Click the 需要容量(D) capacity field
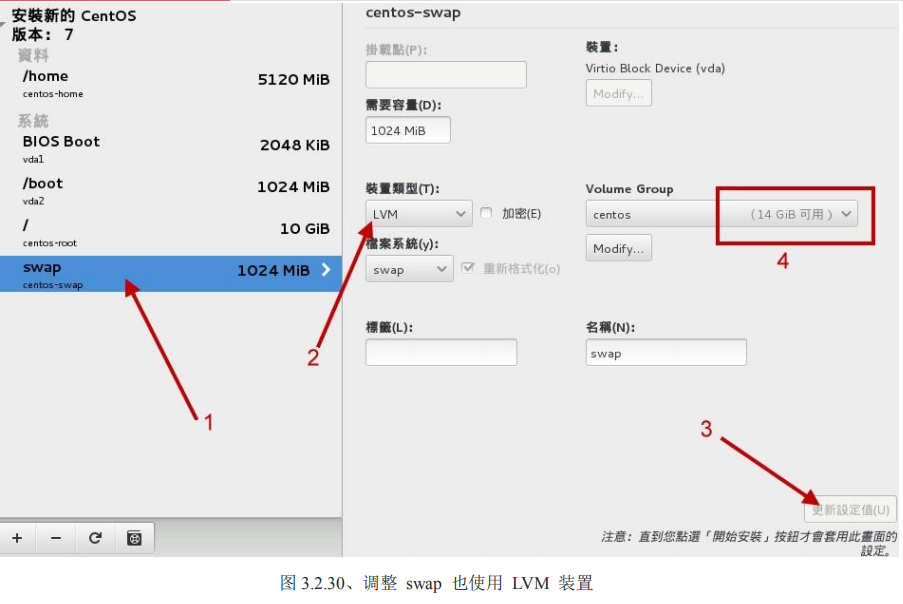The width and height of the screenshot is (903, 604). [x=407, y=129]
